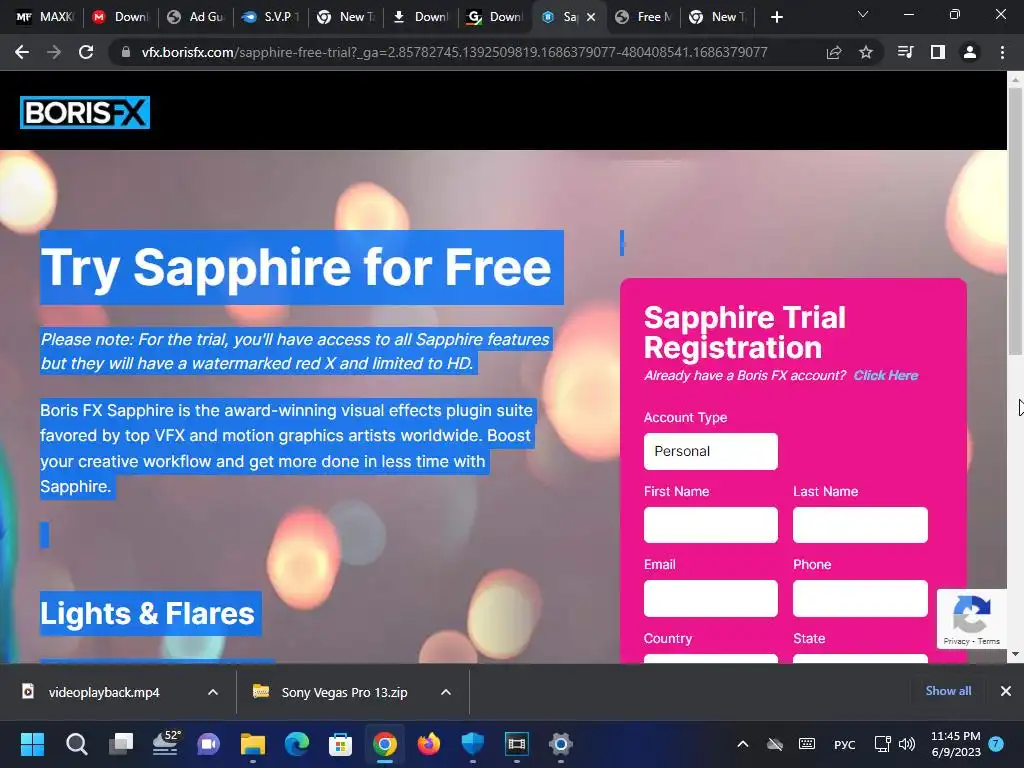Reload the current page
1024x768 pixels.
tap(86, 52)
